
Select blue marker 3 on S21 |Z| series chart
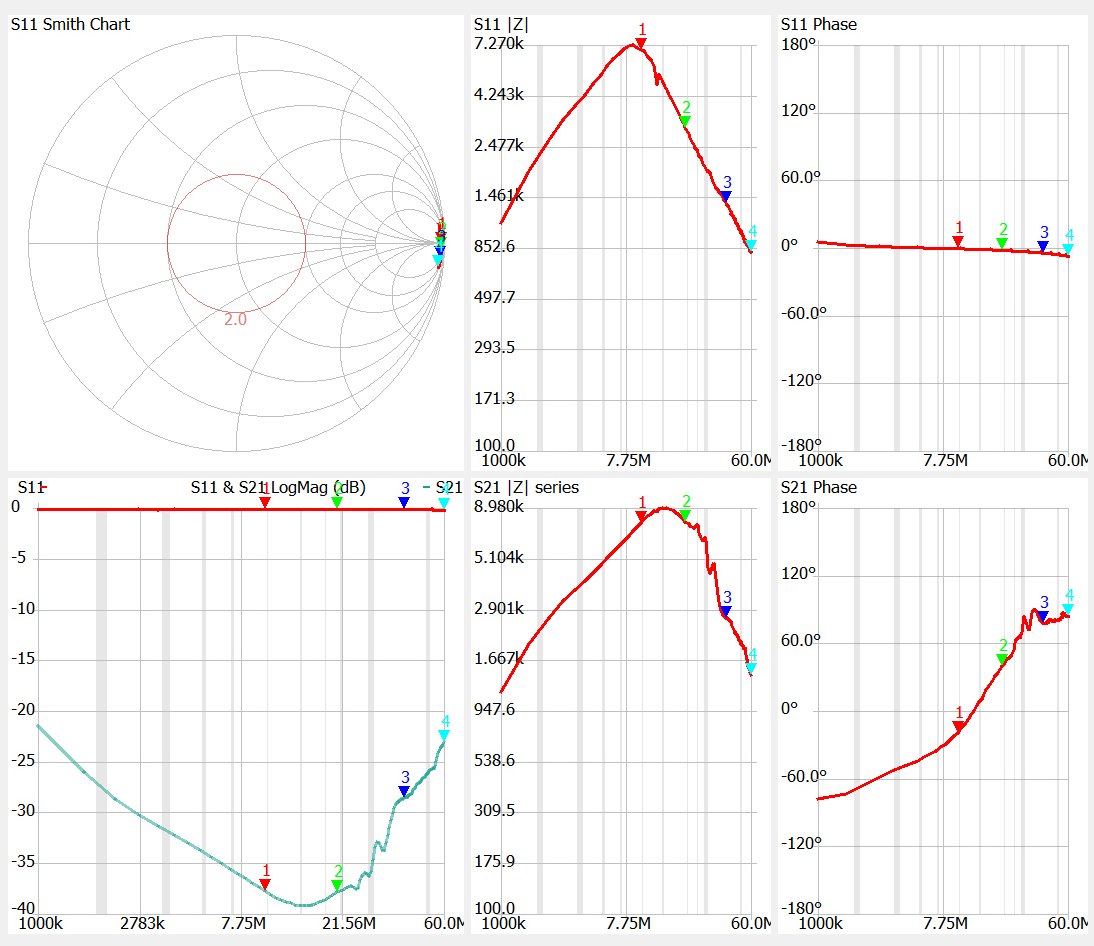726,610
